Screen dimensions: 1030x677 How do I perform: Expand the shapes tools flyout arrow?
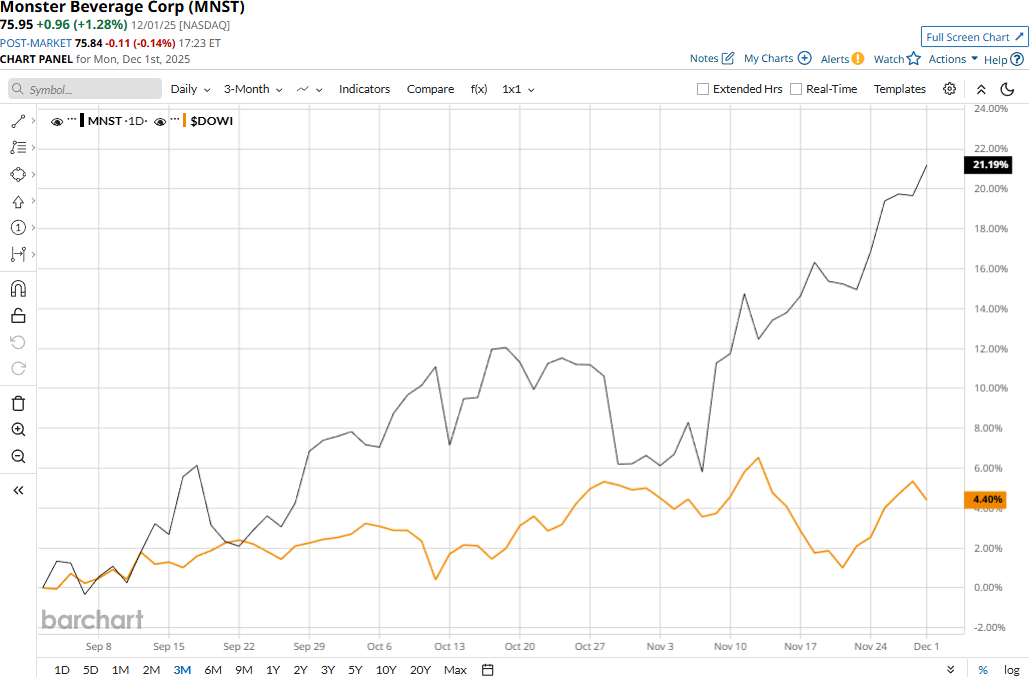point(33,175)
